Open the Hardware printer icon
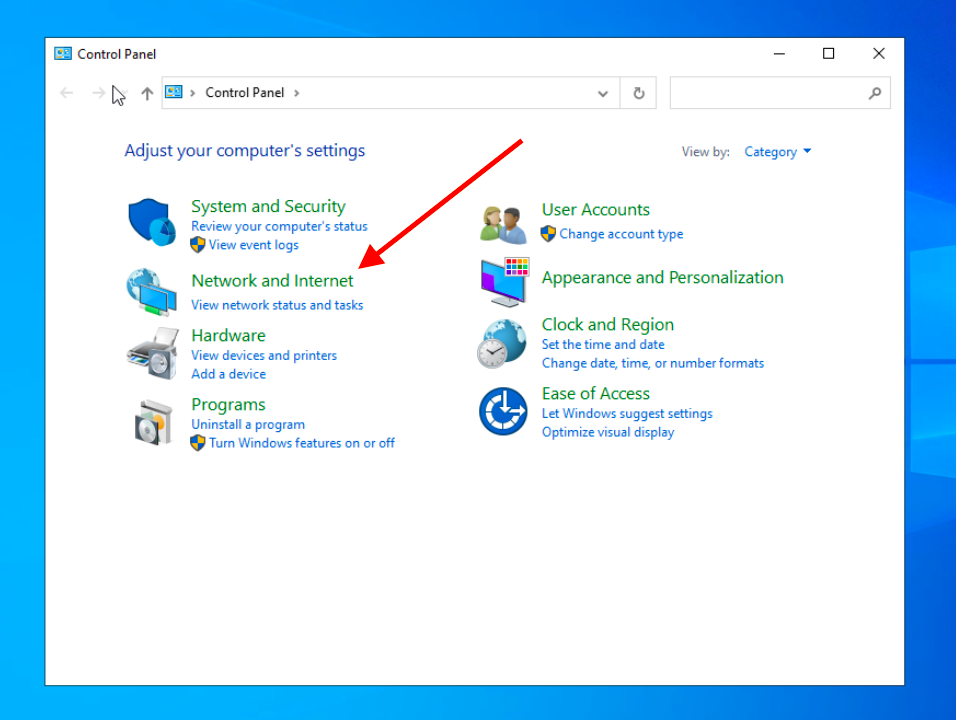 click(152, 354)
